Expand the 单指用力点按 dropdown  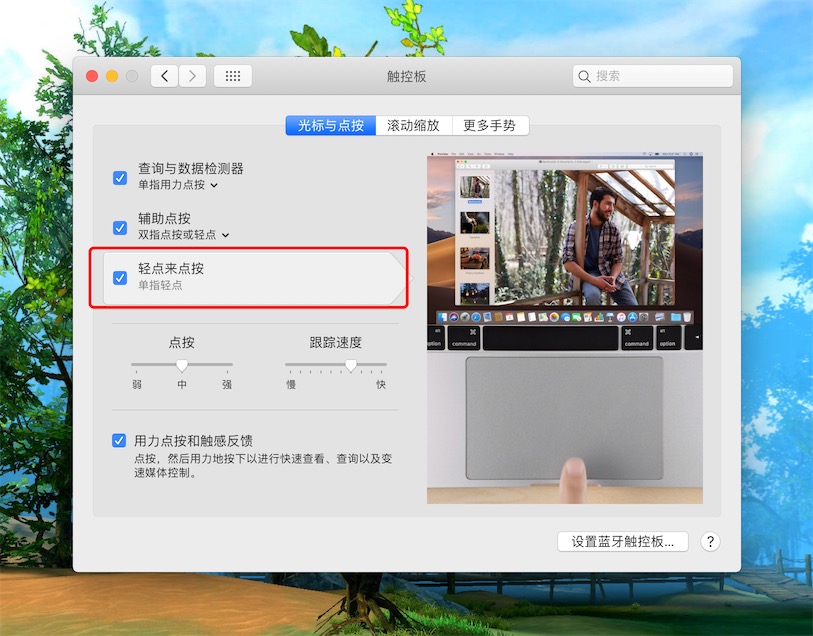(x=178, y=185)
